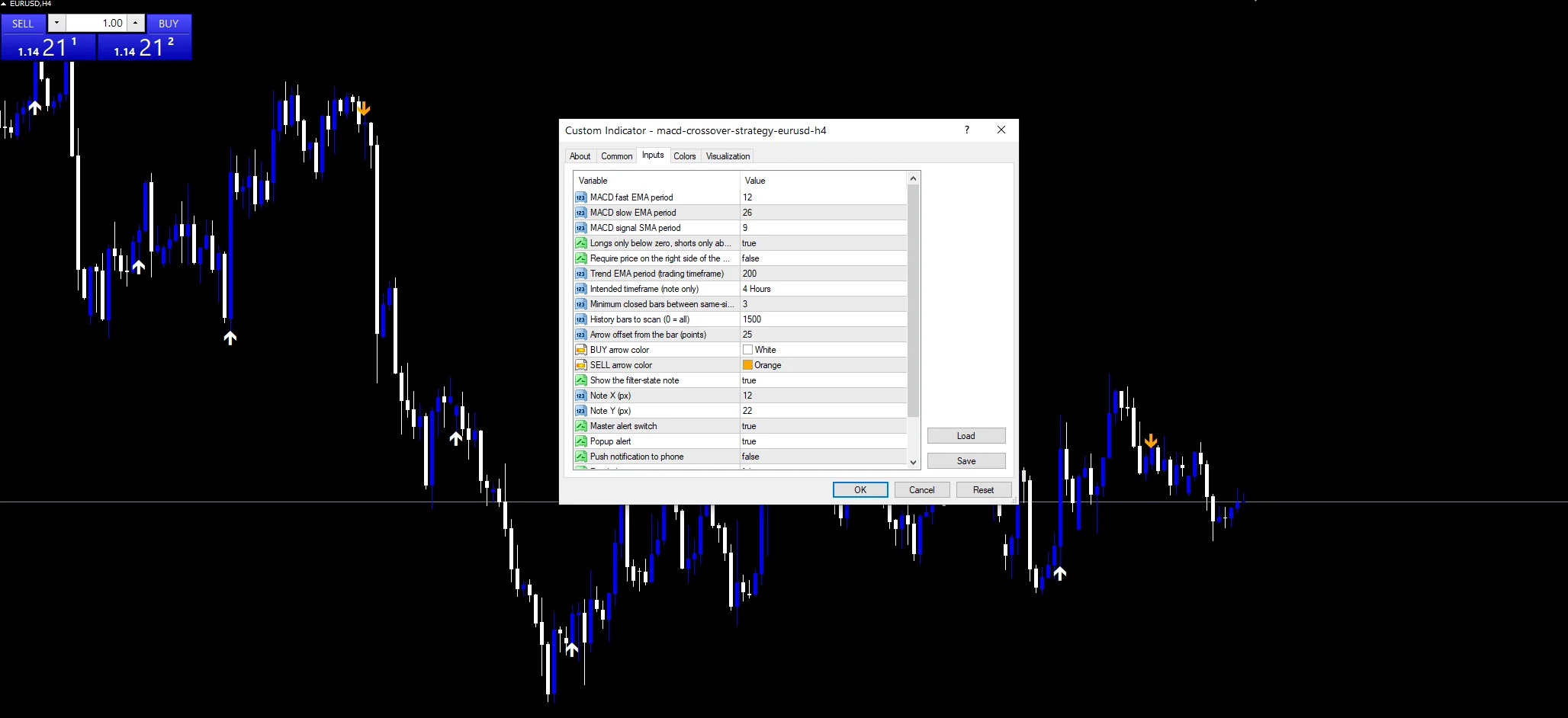Click the dialog help question mark
This screenshot has width=1568, height=718.
point(967,130)
